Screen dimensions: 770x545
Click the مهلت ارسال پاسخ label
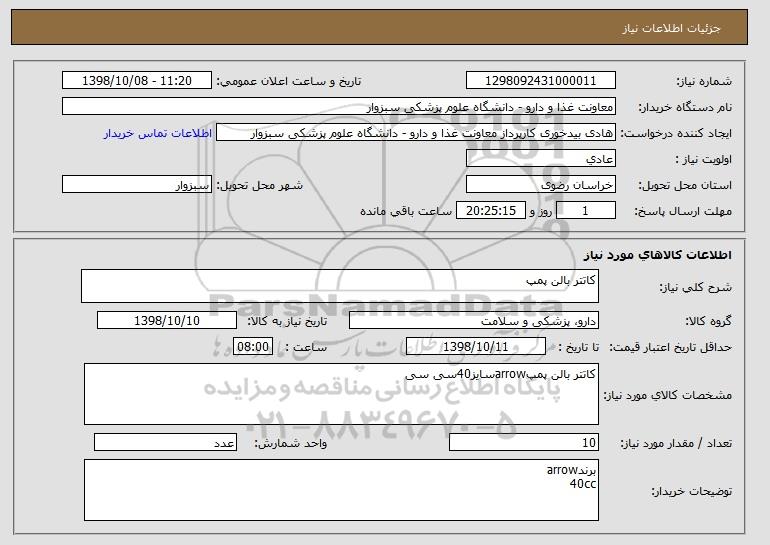[x=683, y=211]
